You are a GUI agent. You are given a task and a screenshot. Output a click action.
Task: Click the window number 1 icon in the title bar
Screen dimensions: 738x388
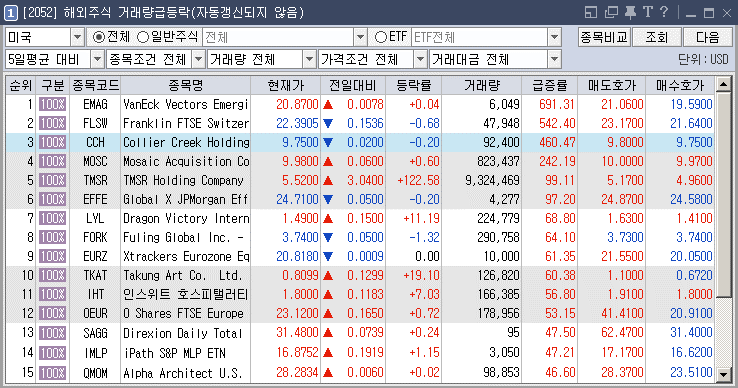point(10,13)
